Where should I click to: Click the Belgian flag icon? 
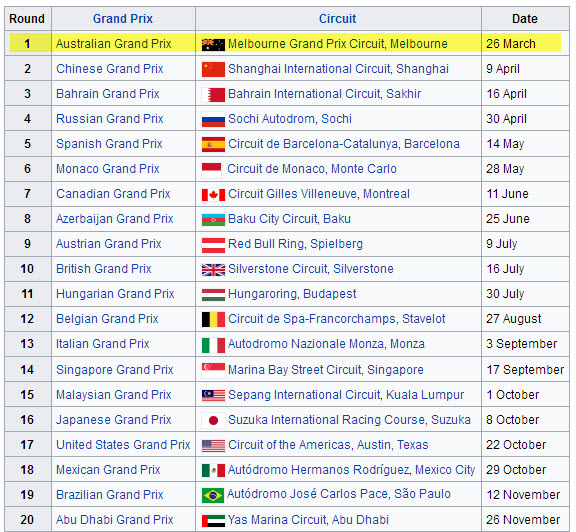[x=213, y=319]
